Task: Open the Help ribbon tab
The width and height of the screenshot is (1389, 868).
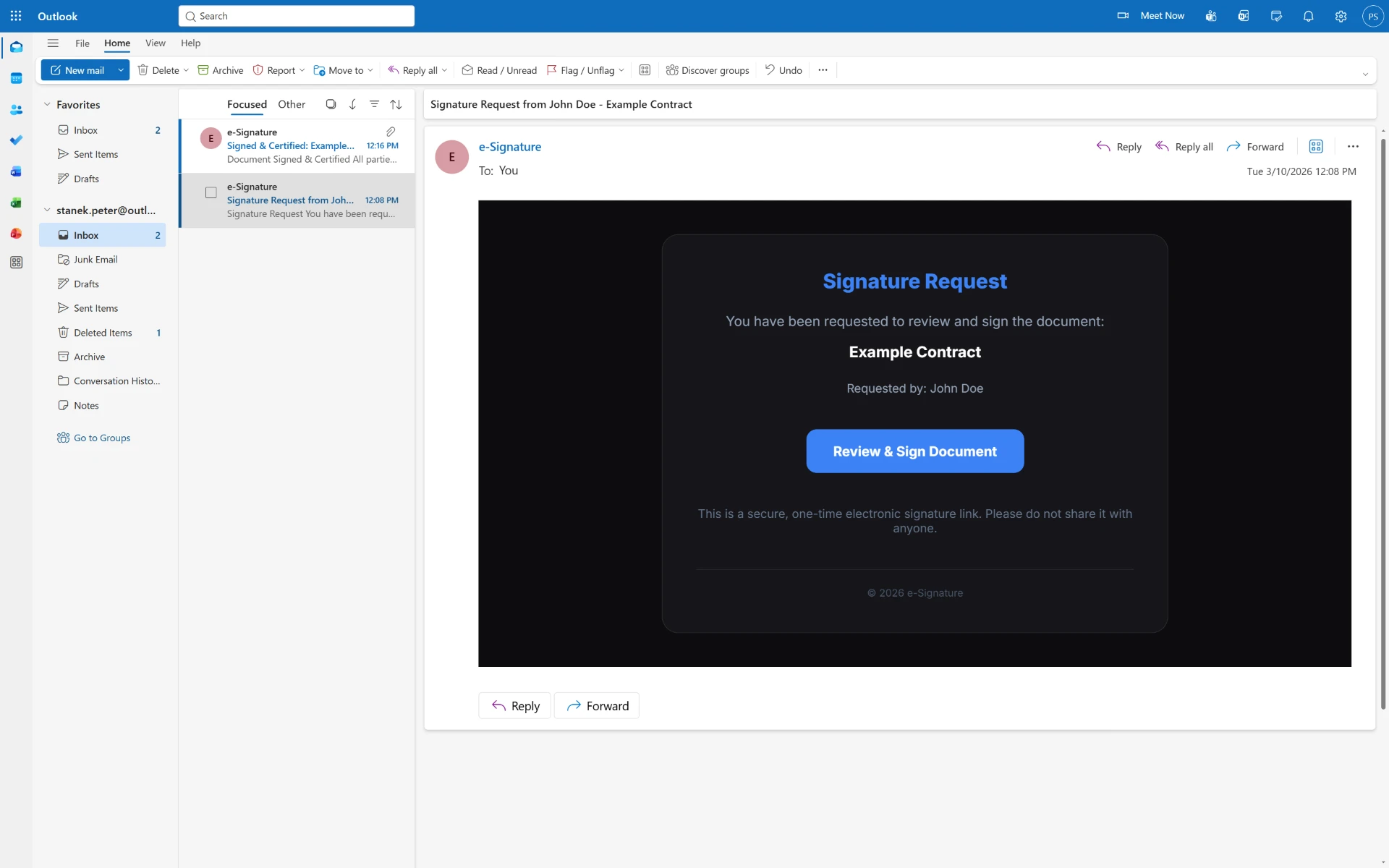Action: 190,43
